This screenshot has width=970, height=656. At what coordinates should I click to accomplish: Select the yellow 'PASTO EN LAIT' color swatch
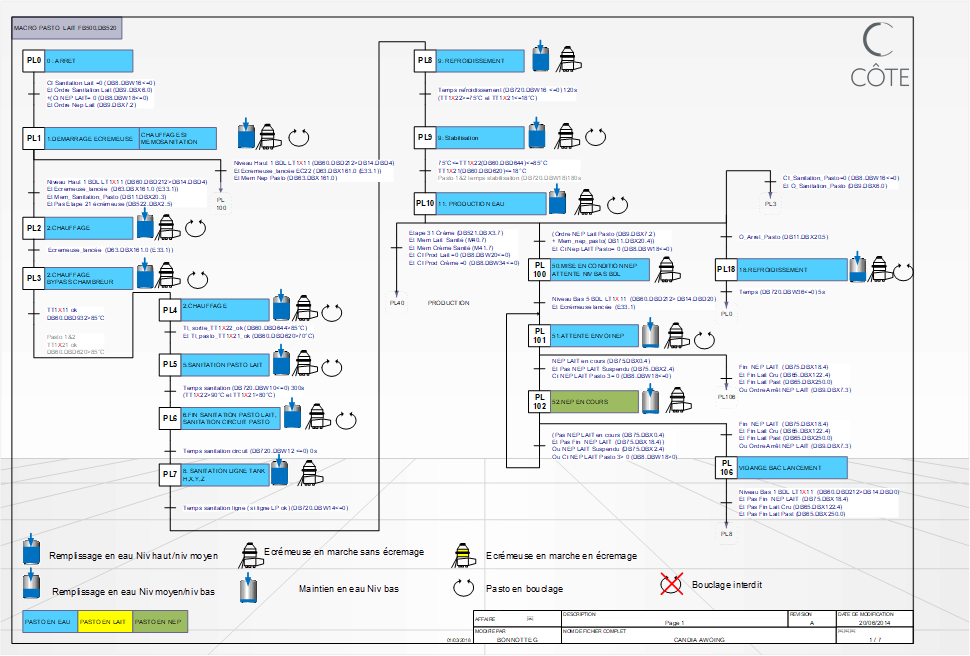(x=103, y=622)
